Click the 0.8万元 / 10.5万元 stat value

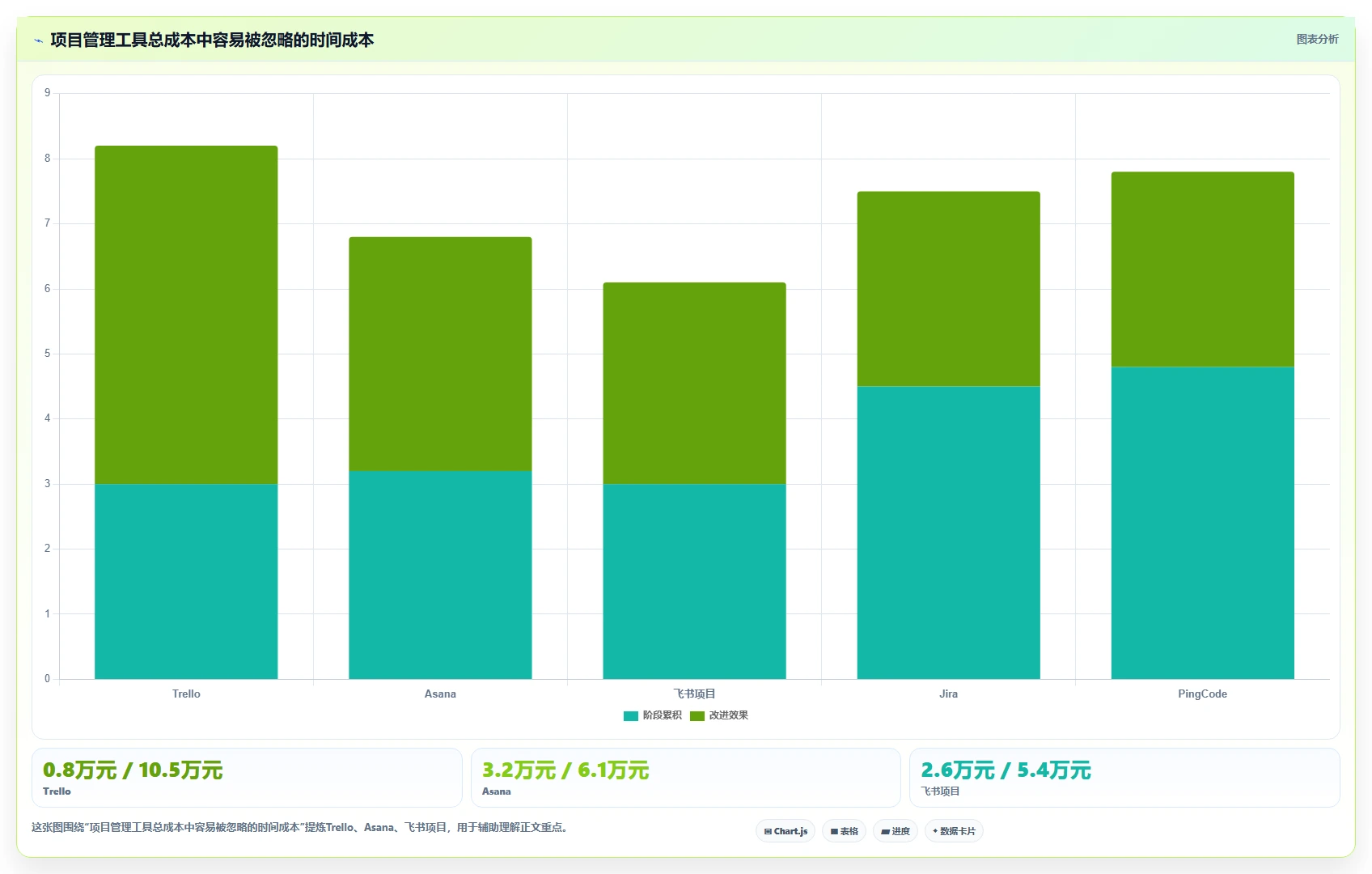133,770
